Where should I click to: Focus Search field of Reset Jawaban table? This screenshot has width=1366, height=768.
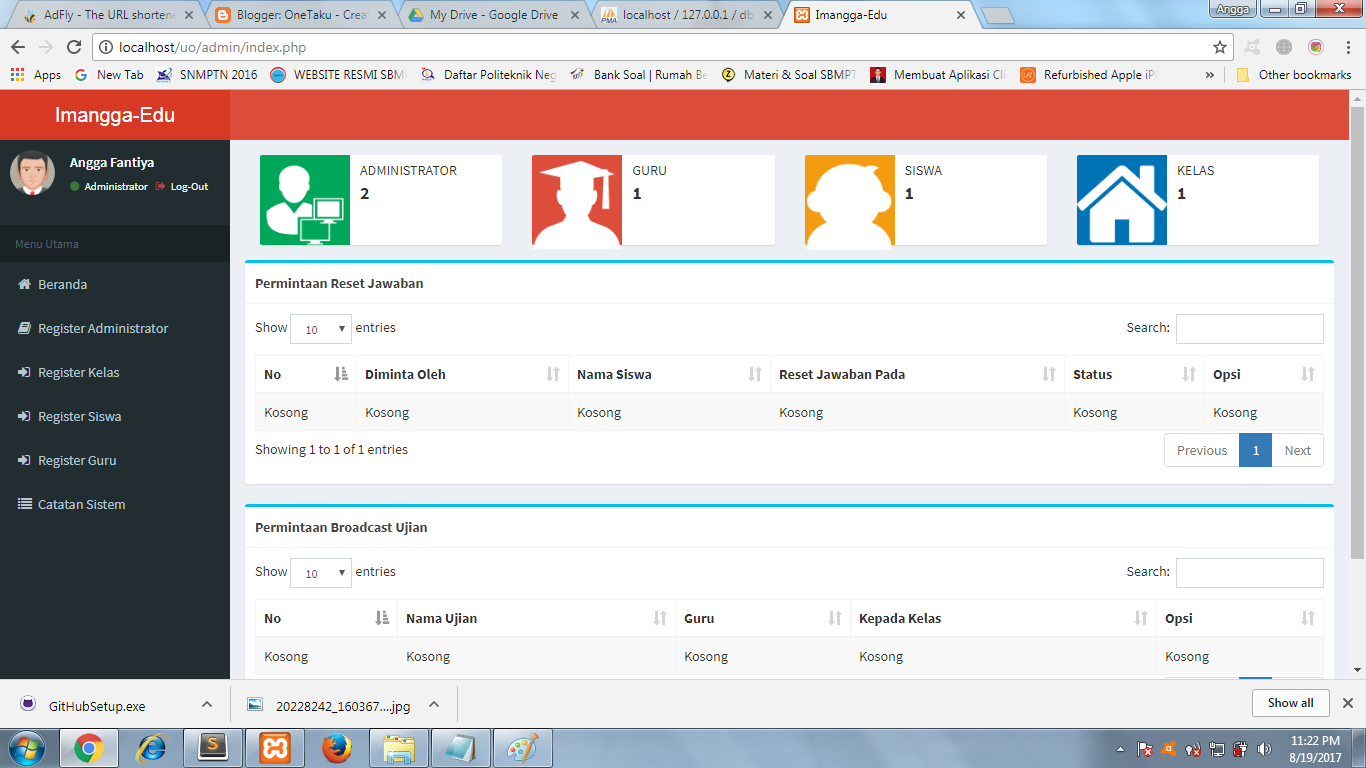click(1249, 329)
